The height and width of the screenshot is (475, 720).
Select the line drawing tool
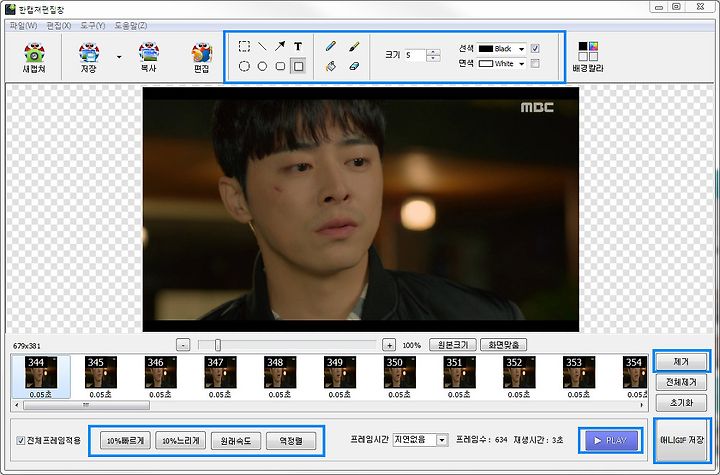[x=262, y=46]
